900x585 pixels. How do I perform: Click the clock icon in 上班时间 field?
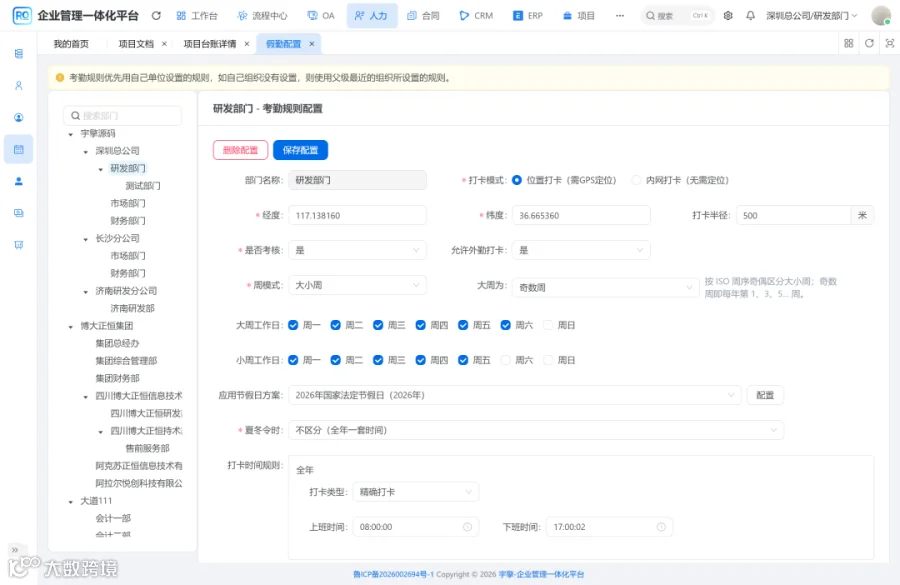(x=467, y=526)
